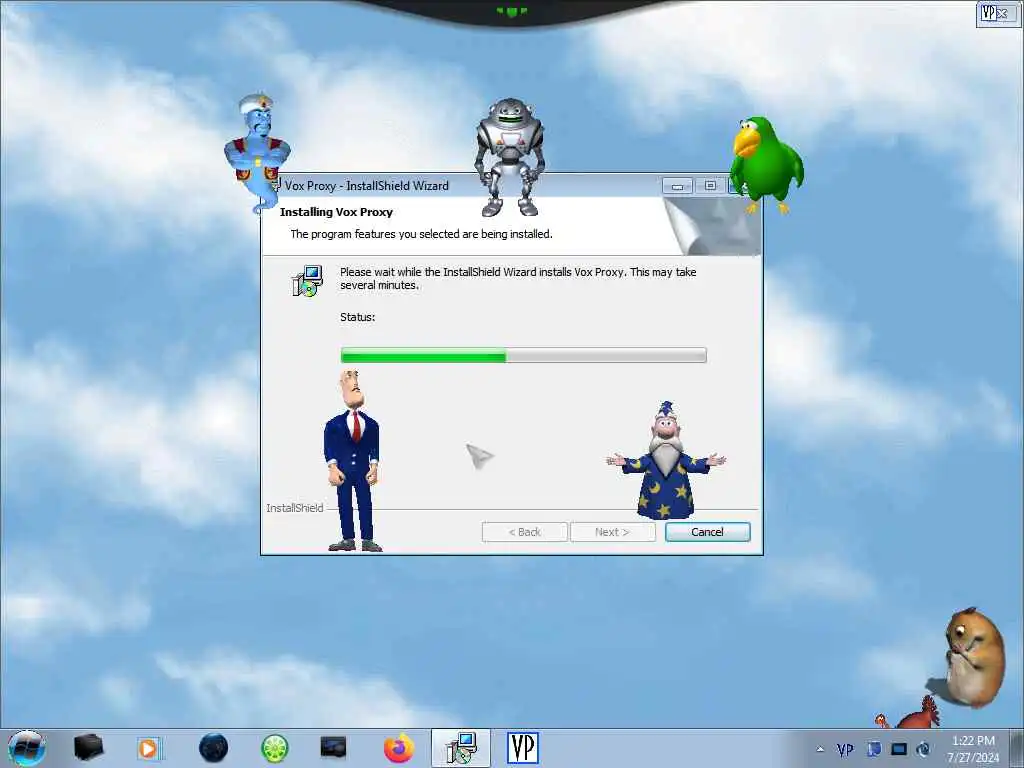This screenshot has height=768, width=1024.
Task: Open the Windows Start menu orb
Action: [27, 748]
